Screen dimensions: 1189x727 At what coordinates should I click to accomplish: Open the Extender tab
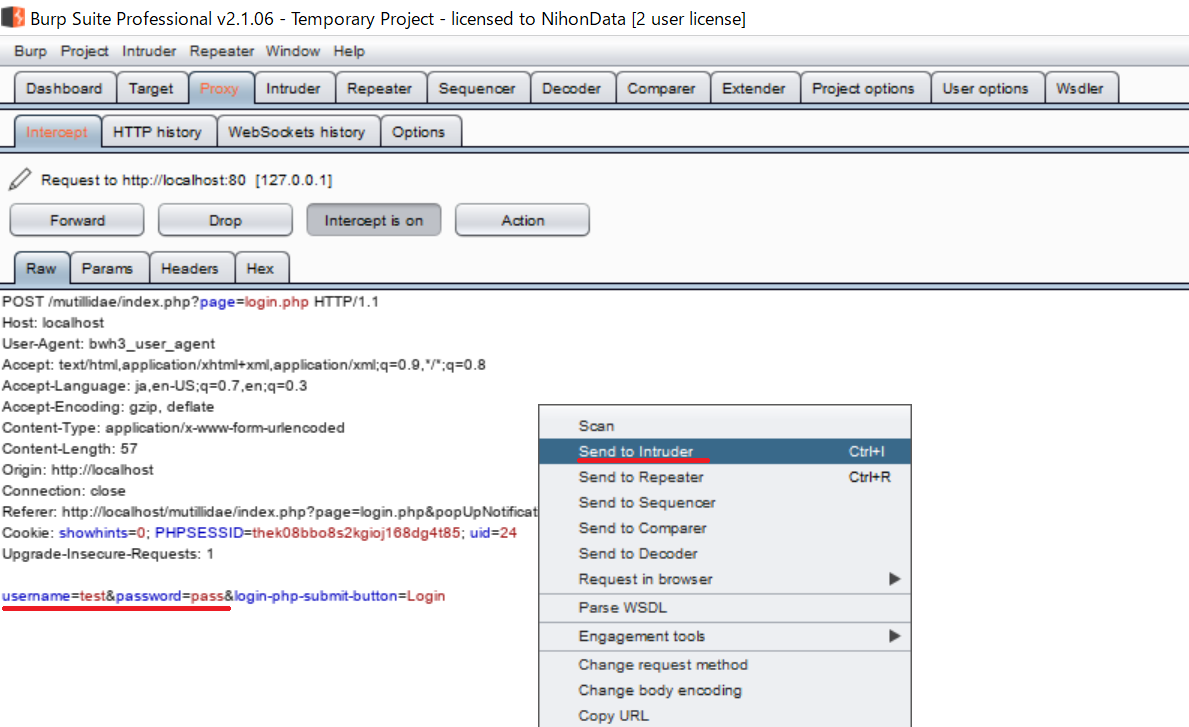click(x=754, y=88)
